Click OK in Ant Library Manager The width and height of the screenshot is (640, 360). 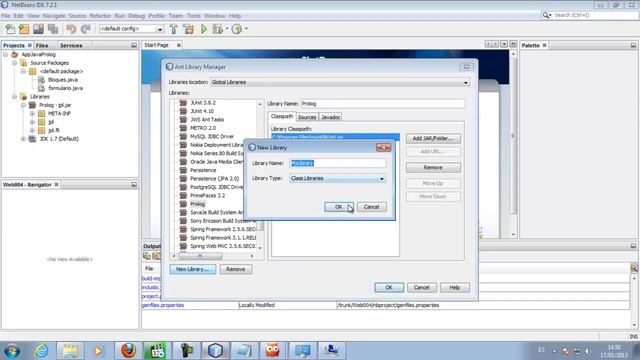tap(389, 288)
